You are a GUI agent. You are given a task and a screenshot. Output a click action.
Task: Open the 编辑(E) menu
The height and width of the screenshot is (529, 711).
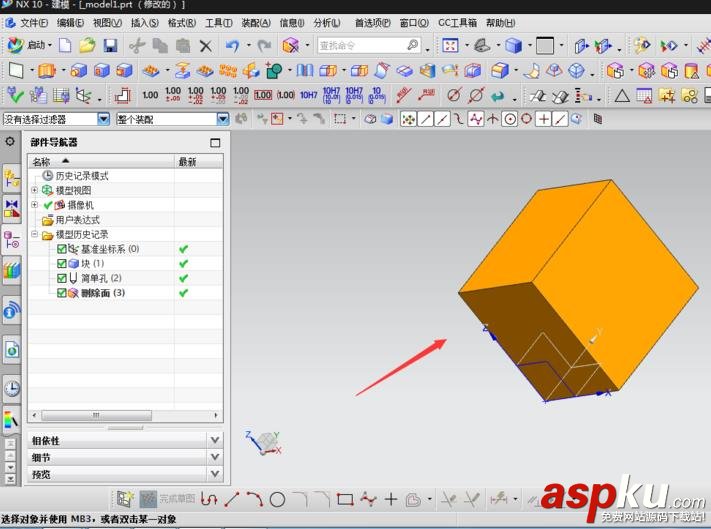click(x=70, y=23)
